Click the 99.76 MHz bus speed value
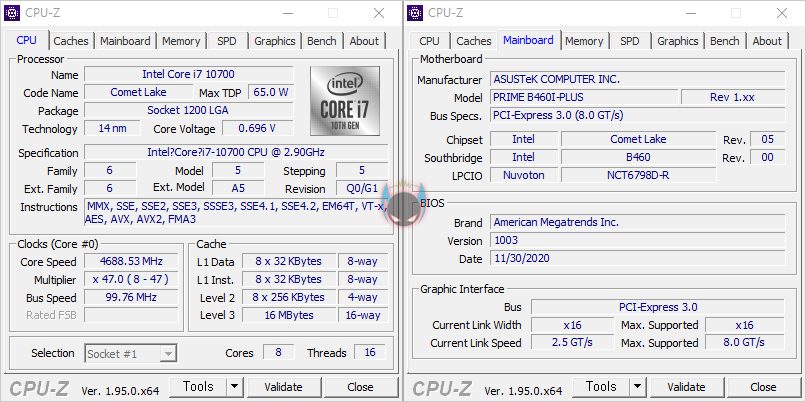Viewport: 806px width, 402px height. 131,297
